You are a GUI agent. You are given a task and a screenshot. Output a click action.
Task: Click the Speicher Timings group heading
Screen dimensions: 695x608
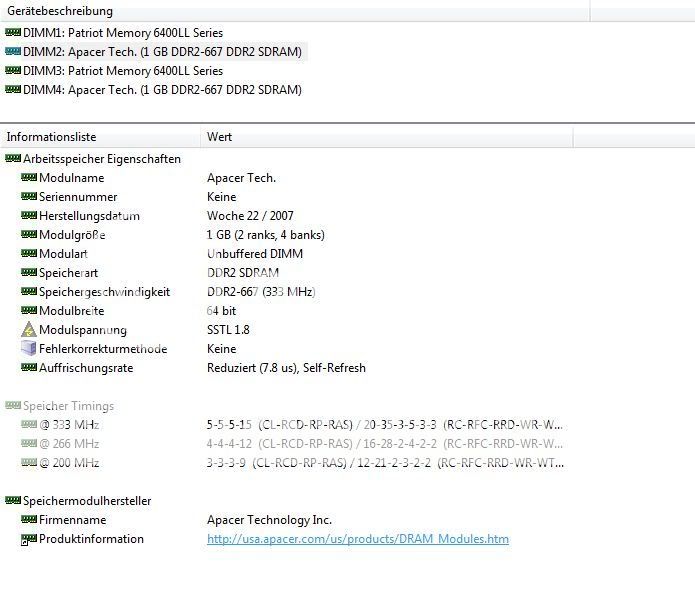coord(69,406)
